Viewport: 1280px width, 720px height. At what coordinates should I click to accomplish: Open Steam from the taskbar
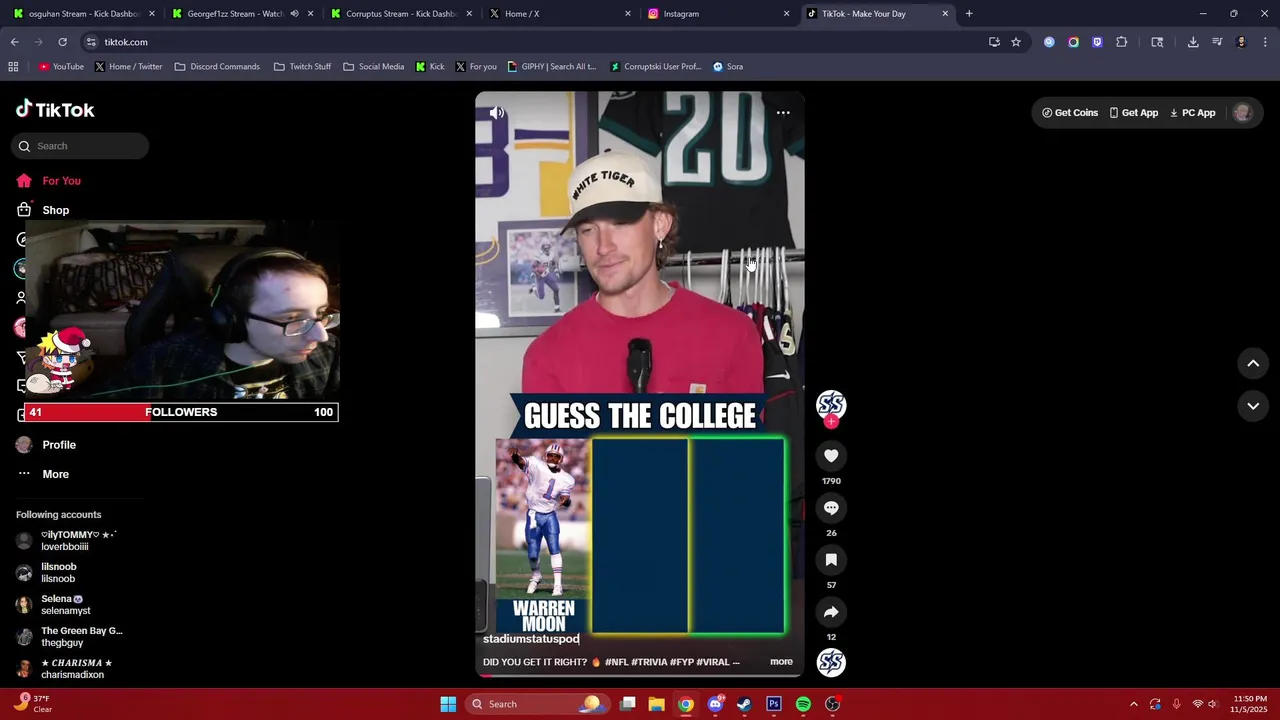point(744,704)
